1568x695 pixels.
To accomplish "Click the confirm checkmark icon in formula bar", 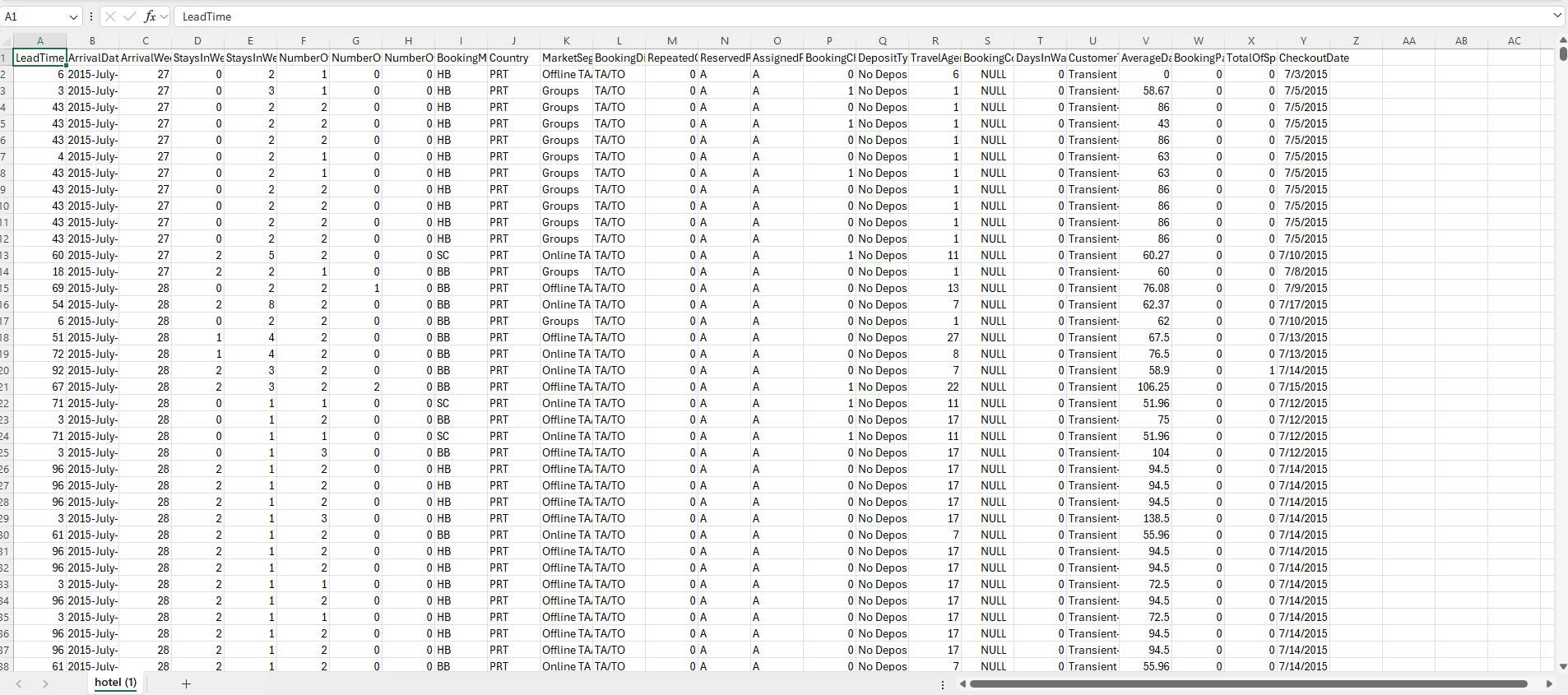I will tap(130, 16).
